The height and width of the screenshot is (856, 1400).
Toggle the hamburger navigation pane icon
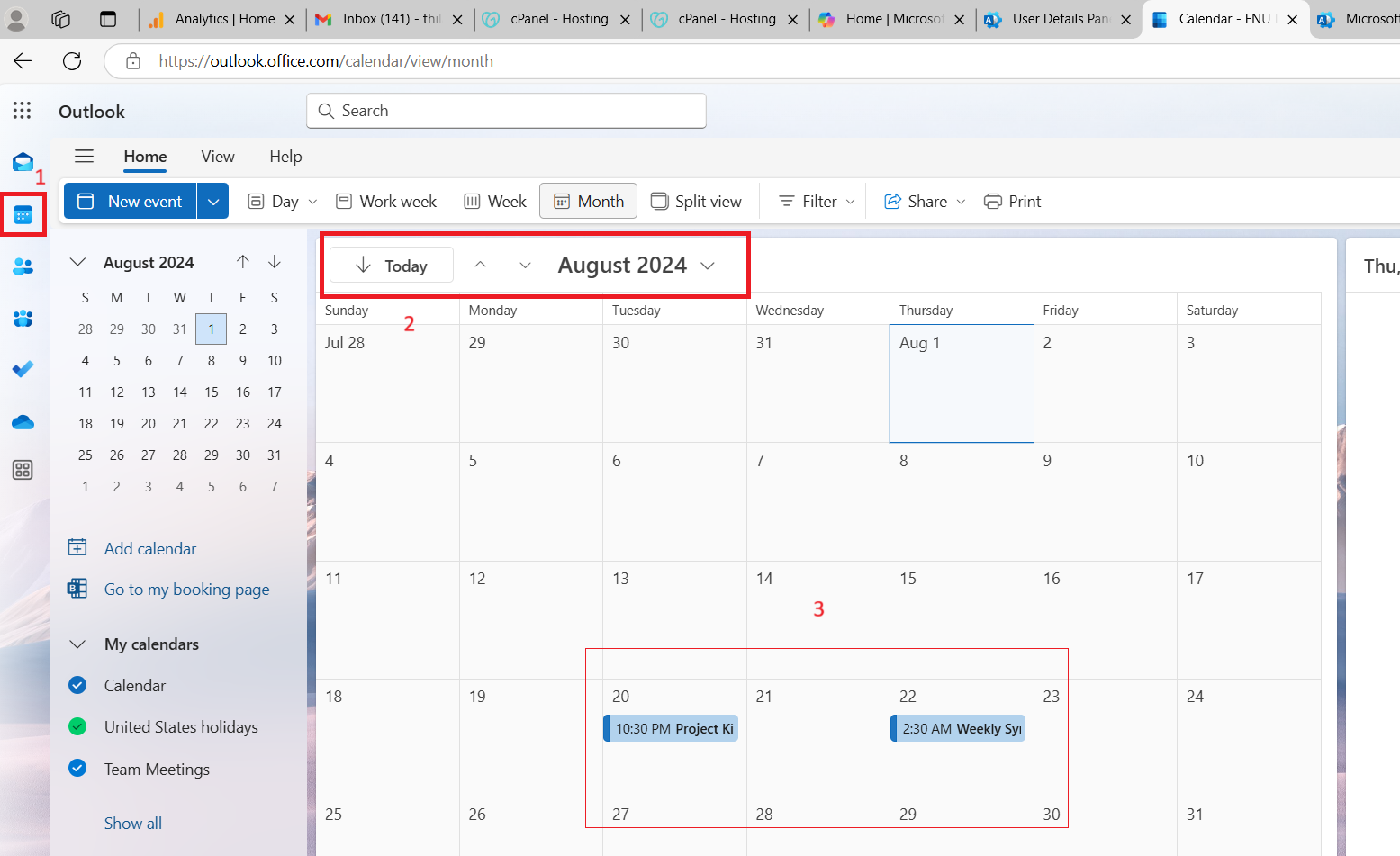point(84,157)
